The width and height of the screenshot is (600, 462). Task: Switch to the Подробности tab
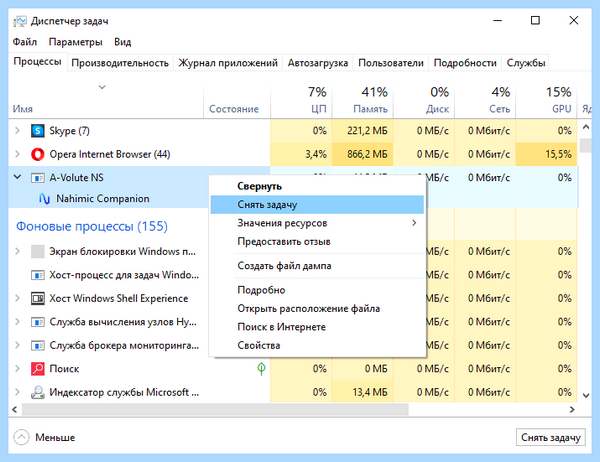(x=465, y=63)
